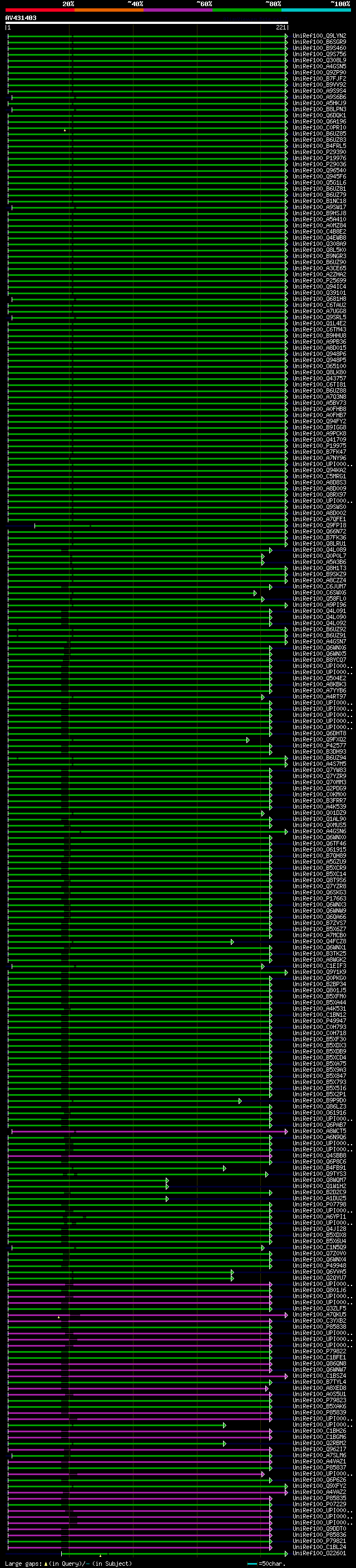Click the UniRef100_P42577 label
The image size is (356, 1568).
(319, 746)
